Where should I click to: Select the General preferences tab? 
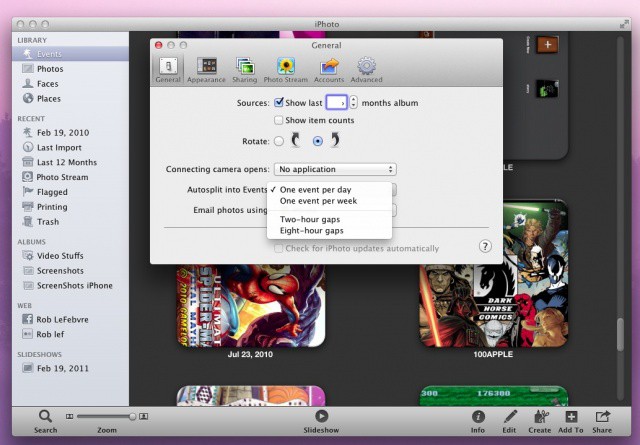click(x=168, y=71)
